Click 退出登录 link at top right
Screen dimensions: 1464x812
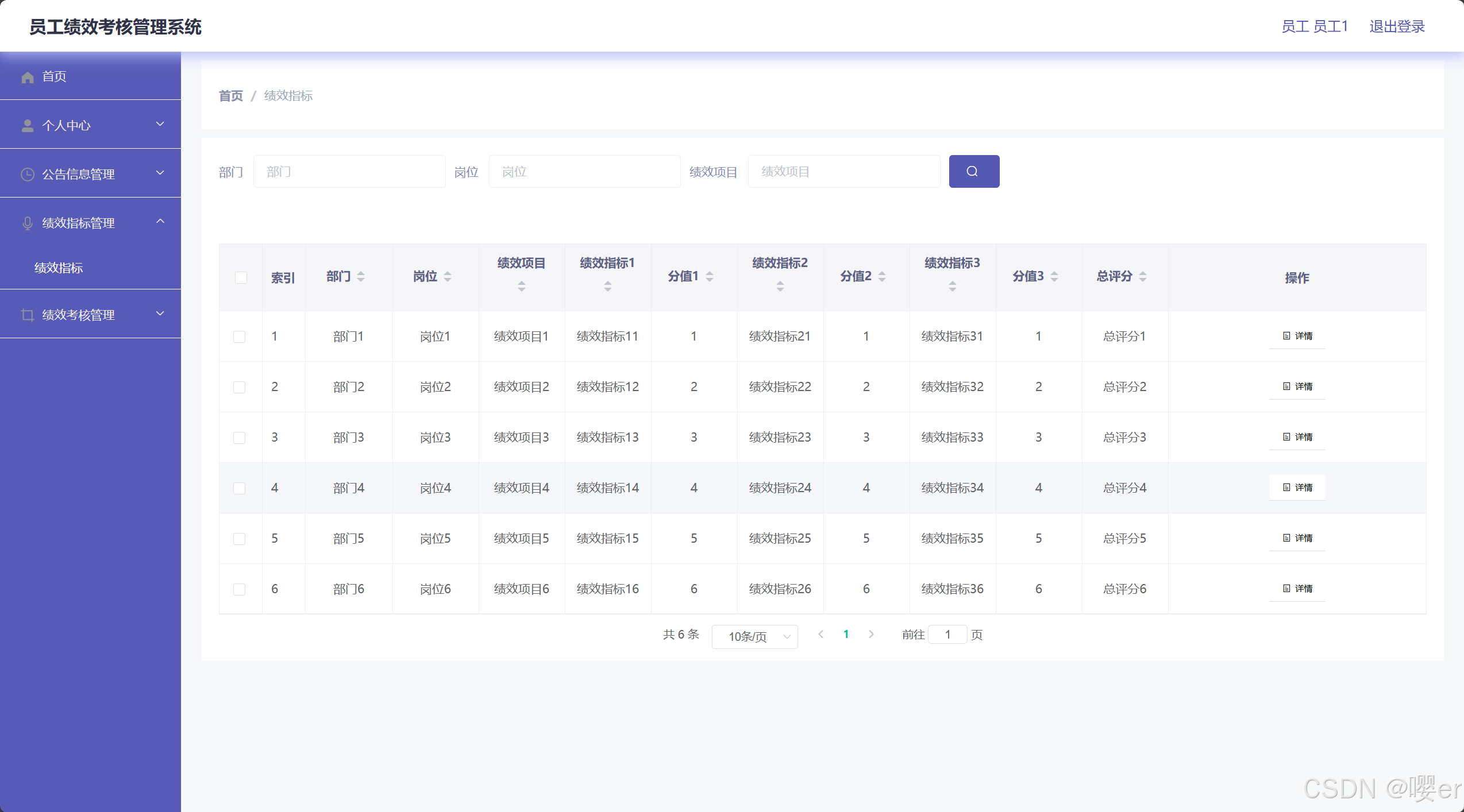coord(1397,26)
